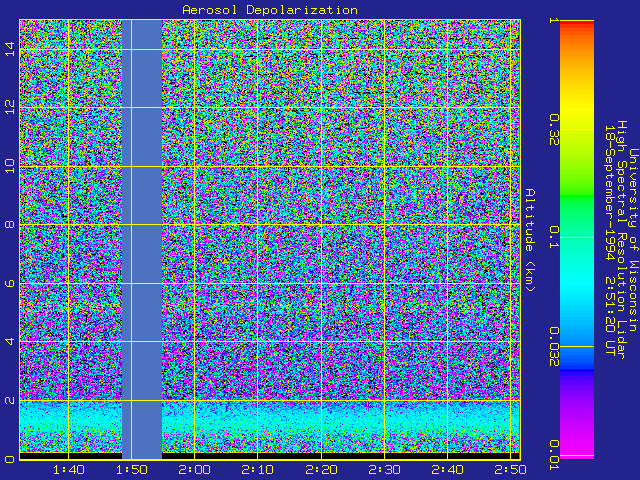Click the time axis label 2:40
640x480 pixels.
tap(448, 470)
